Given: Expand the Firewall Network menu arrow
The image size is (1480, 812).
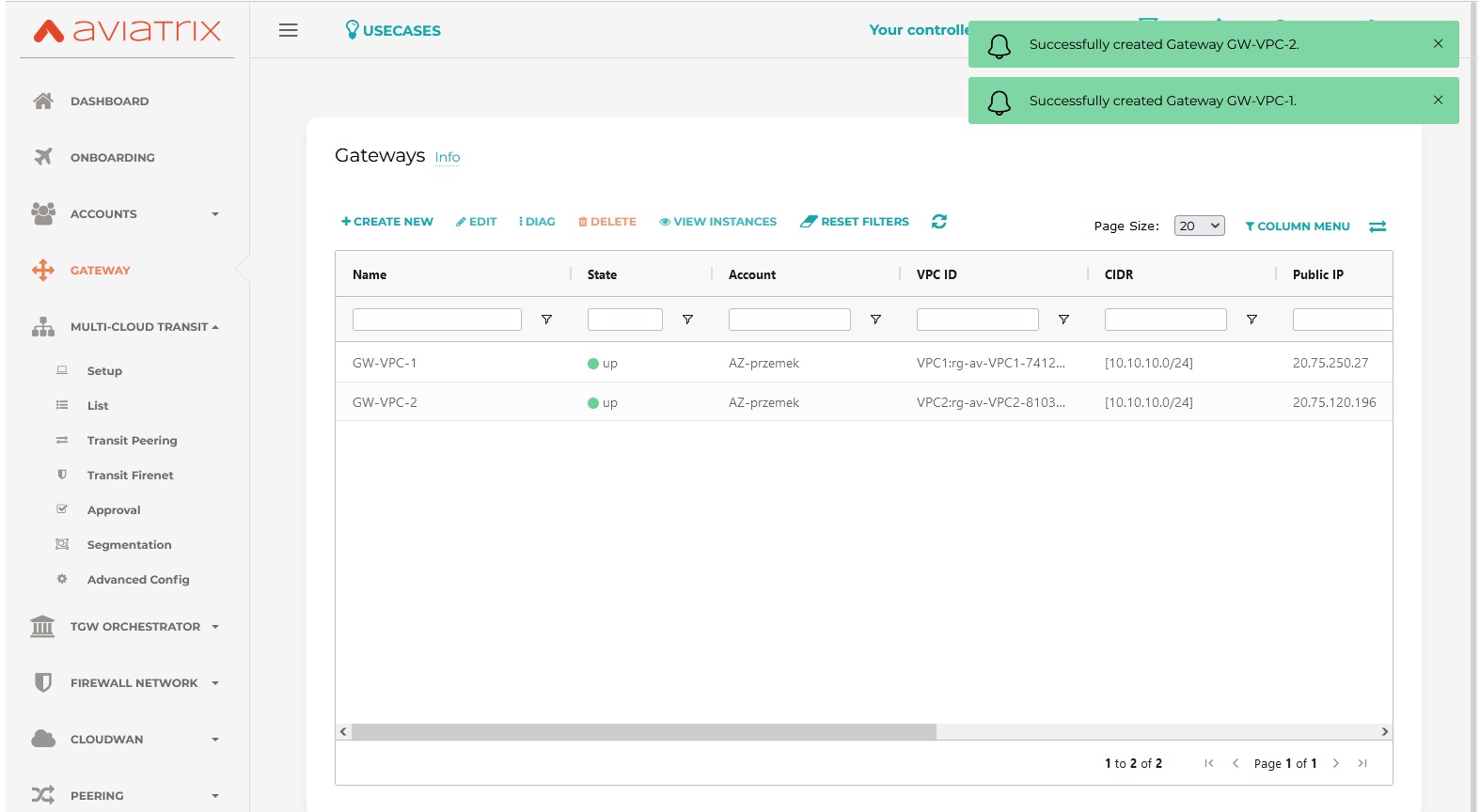Looking at the screenshot, I should (215, 683).
